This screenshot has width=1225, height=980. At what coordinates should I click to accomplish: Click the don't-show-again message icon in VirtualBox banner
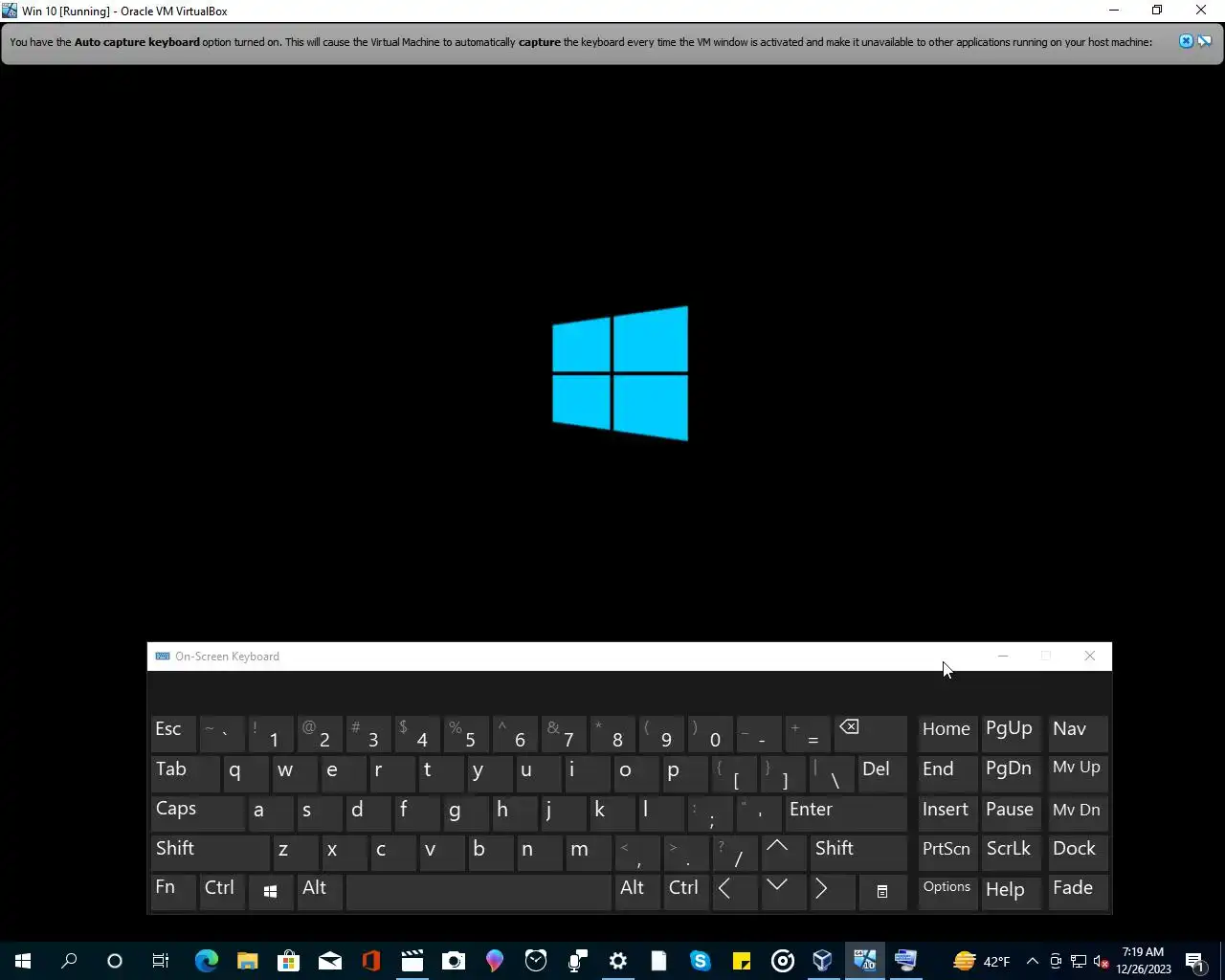click(x=1205, y=41)
